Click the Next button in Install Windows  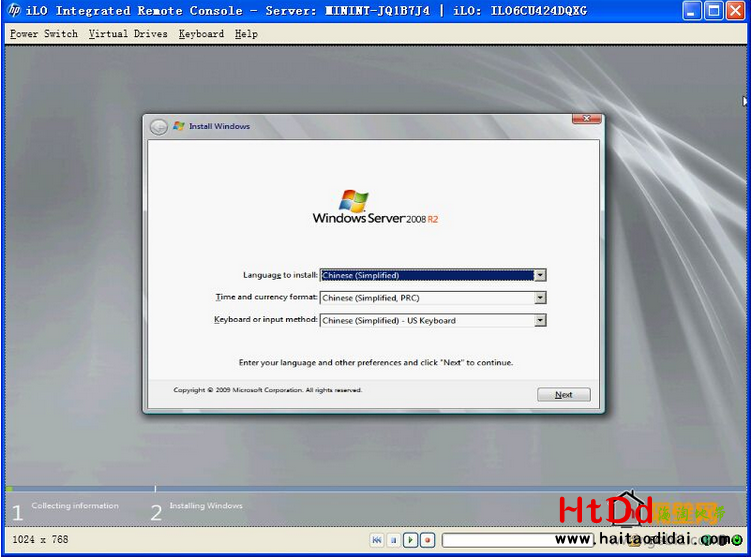click(x=564, y=395)
